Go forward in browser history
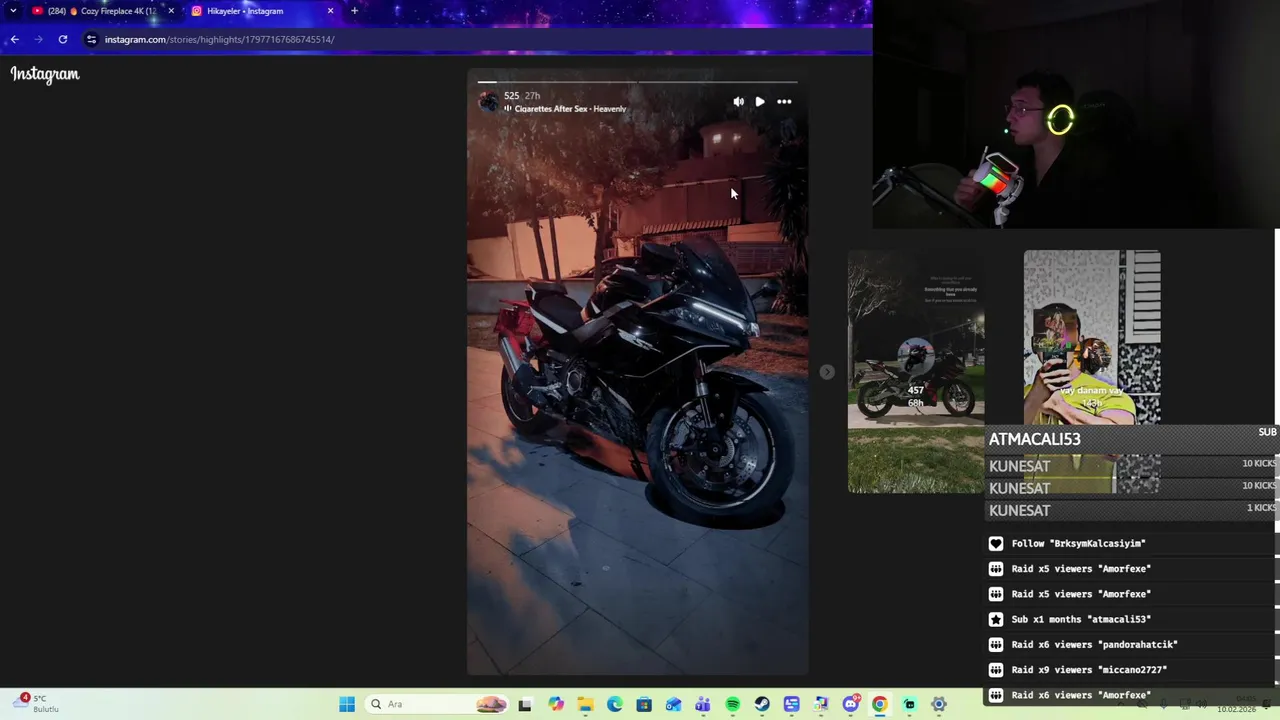This screenshot has height=720, width=1280. [x=39, y=39]
